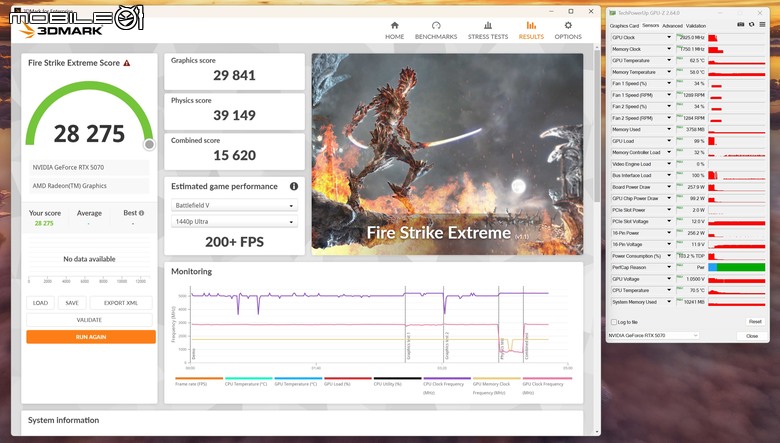This screenshot has width=780, height=443.
Task: Open the Battlefield V game dropdown
Action: (x=234, y=205)
